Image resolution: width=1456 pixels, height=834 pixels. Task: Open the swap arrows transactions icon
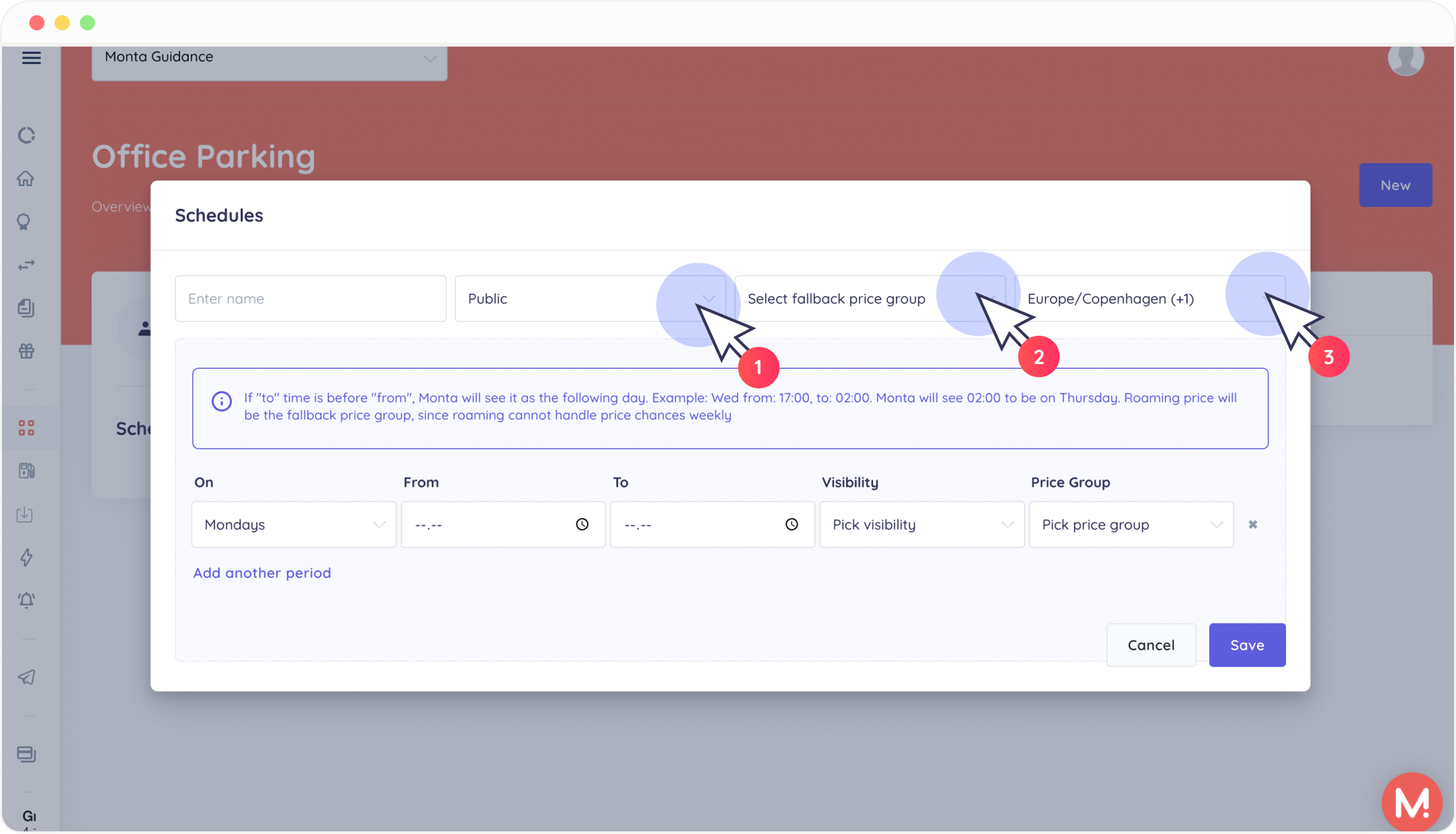[x=26, y=265]
